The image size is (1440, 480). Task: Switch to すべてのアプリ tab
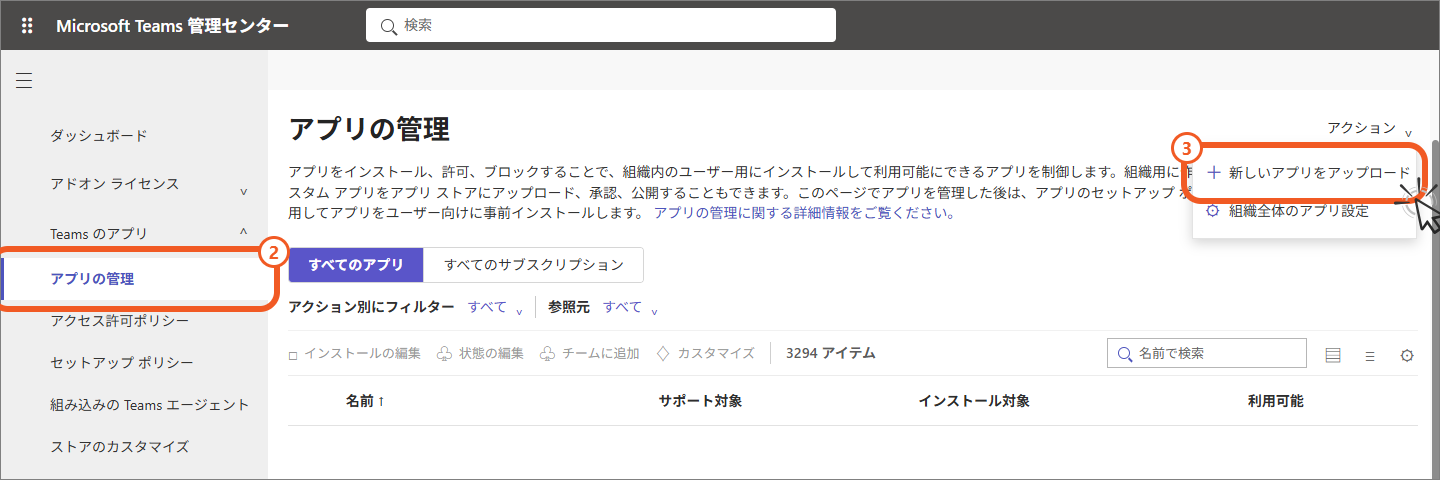[x=356, y=265]
